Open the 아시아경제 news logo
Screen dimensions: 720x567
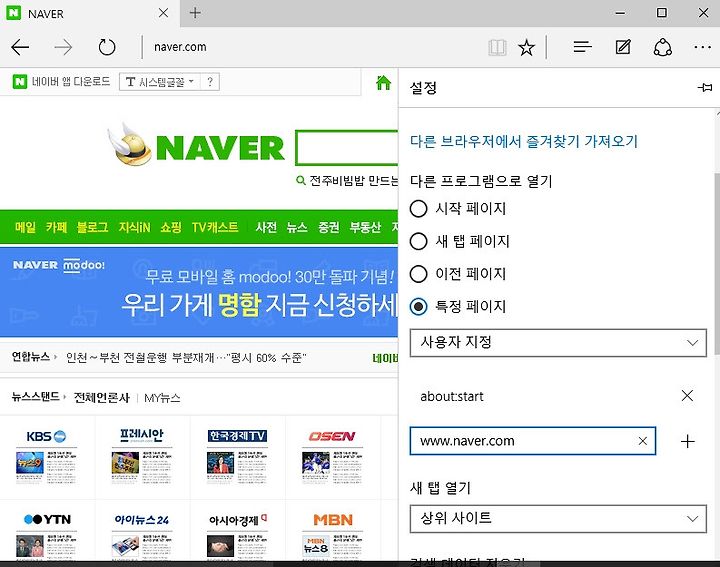pos(237,520)
